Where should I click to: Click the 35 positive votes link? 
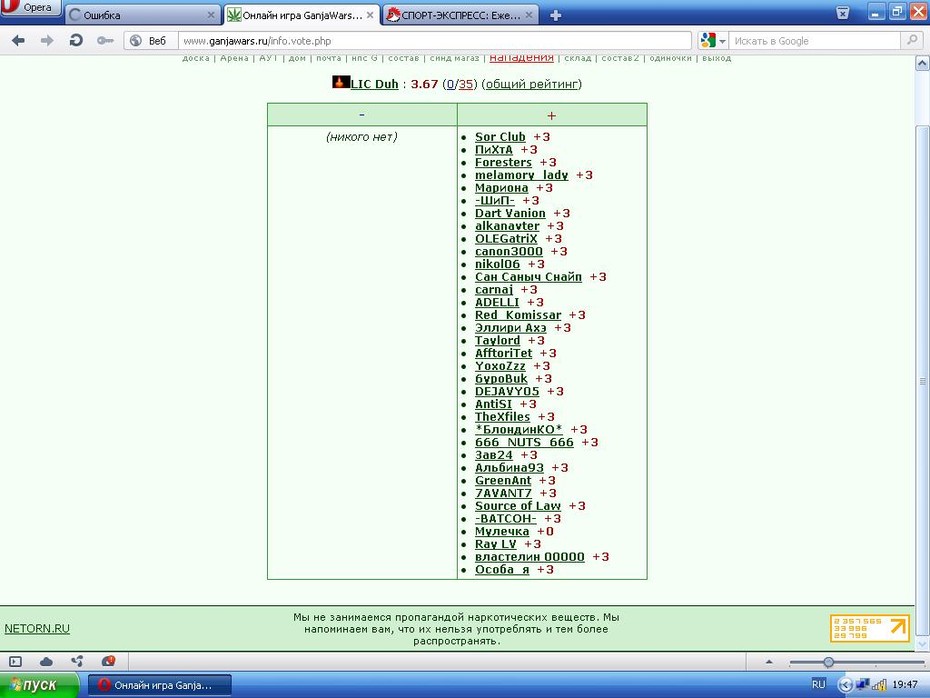pyautogui.click(x=466, y=84)
